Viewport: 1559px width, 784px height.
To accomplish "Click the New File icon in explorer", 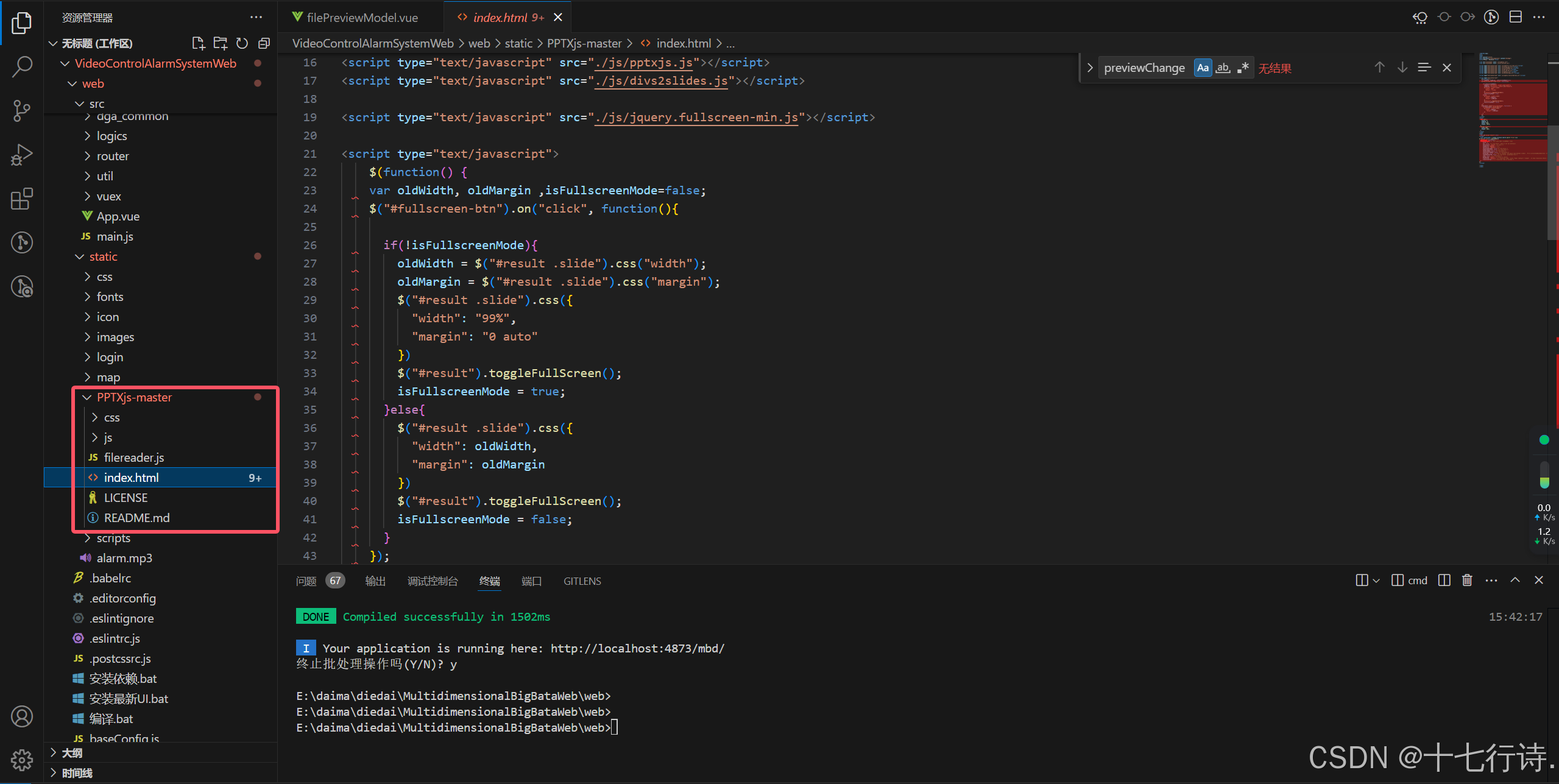I will click(198, 43).
